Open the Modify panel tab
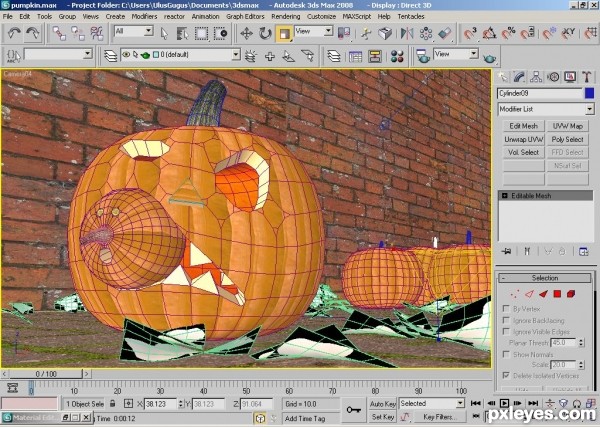 [x=519, y=77]
